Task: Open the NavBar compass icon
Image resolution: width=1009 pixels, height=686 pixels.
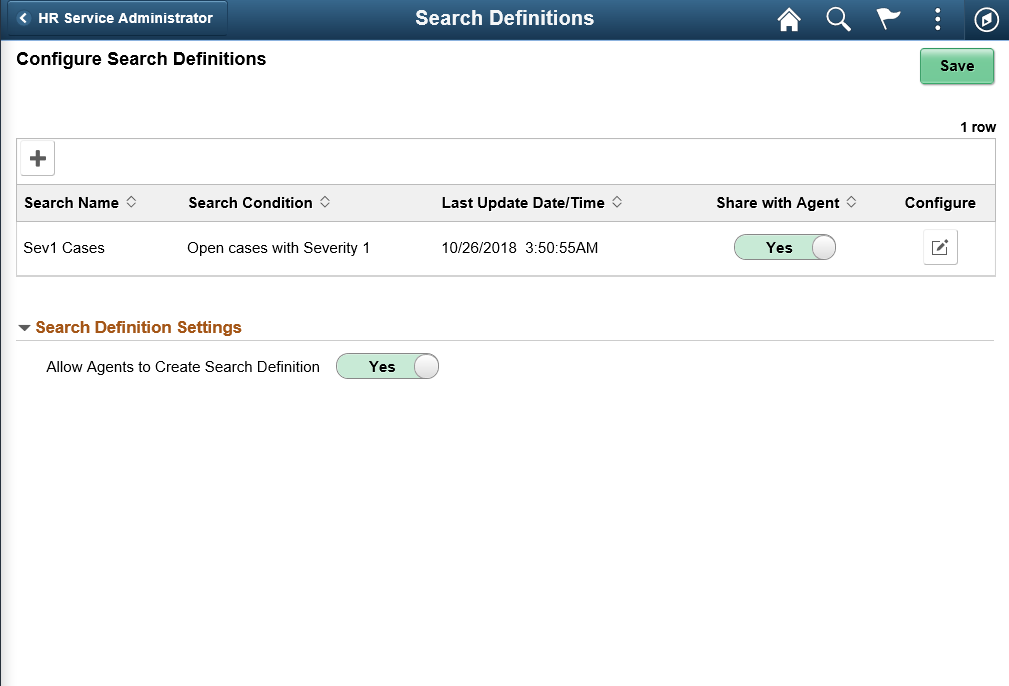Action: click(986, 19)
